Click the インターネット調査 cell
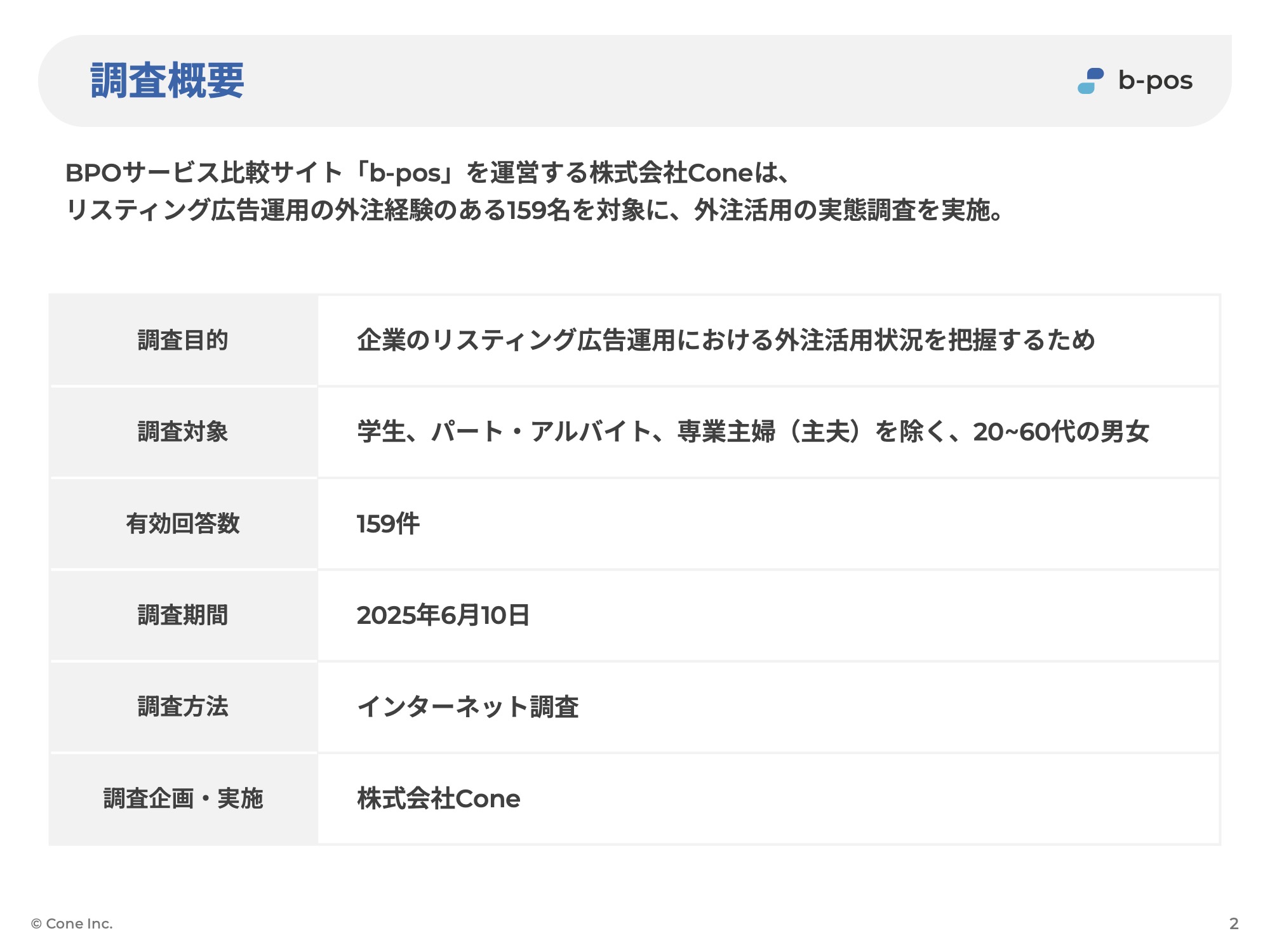1270x952 pixels. [768, 706]
